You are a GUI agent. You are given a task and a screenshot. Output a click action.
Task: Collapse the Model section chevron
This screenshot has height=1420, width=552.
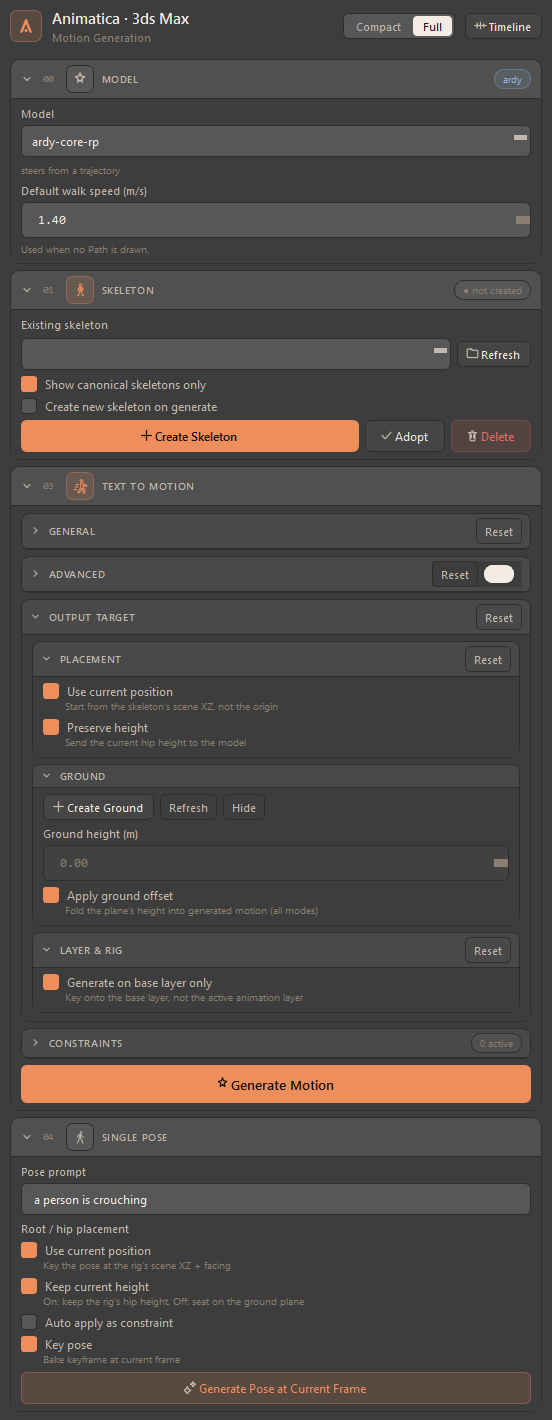[27, 79]
